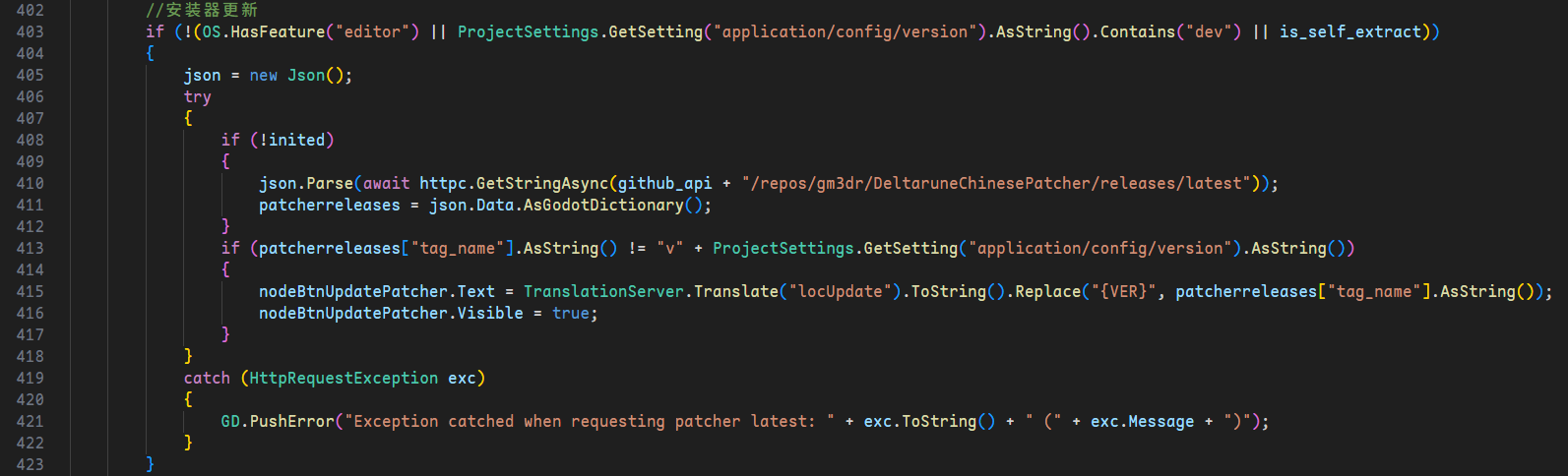The height and width of the screenshot is (476, 1568).
Task: Click the inited variable in the if condition
Action: click(296, 140)
